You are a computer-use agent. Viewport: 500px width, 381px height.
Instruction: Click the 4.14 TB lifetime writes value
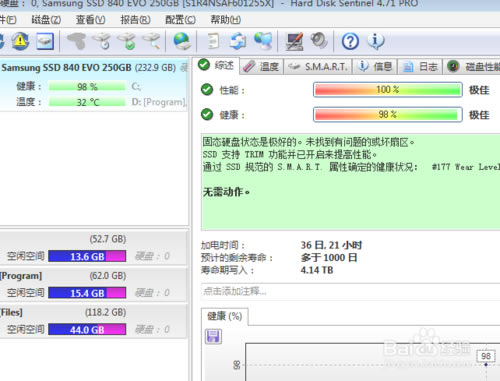click(317, 270)
